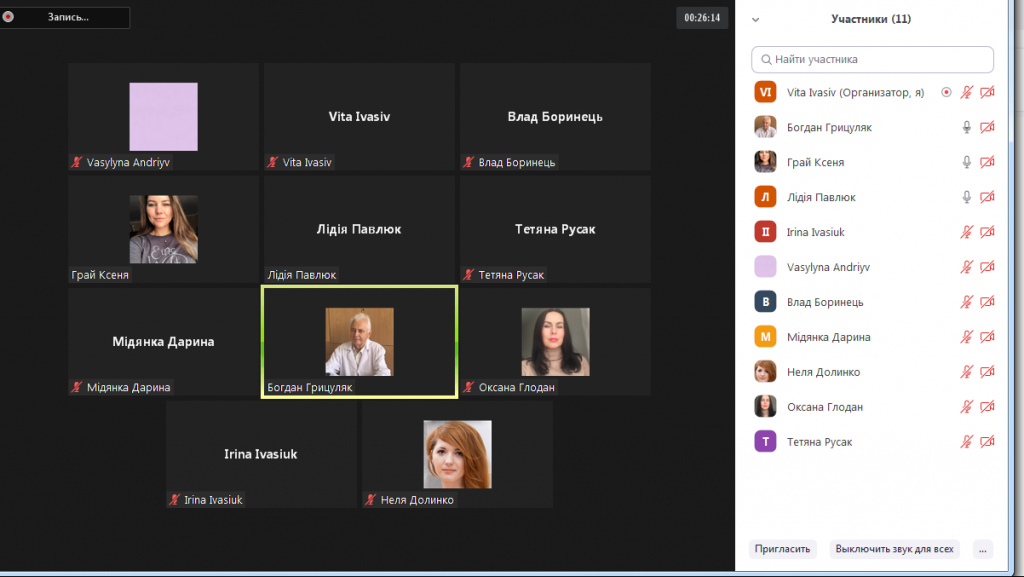Toggle mute for Влад Боринець in participants list
The height and width of the screenshot is (577, 1024).
coord(966,302)
